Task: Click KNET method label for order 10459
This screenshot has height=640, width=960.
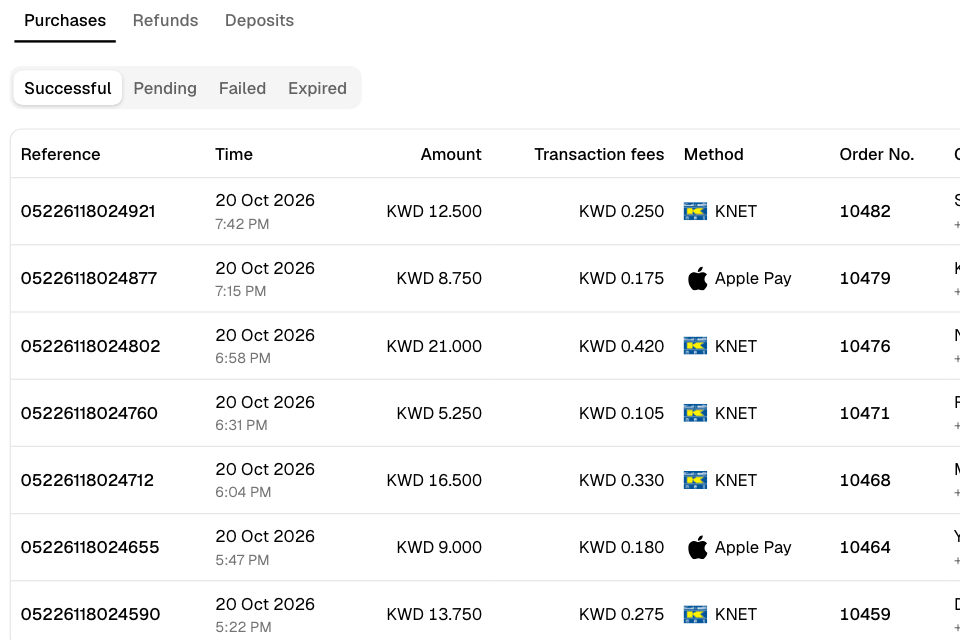Action: 736,614
